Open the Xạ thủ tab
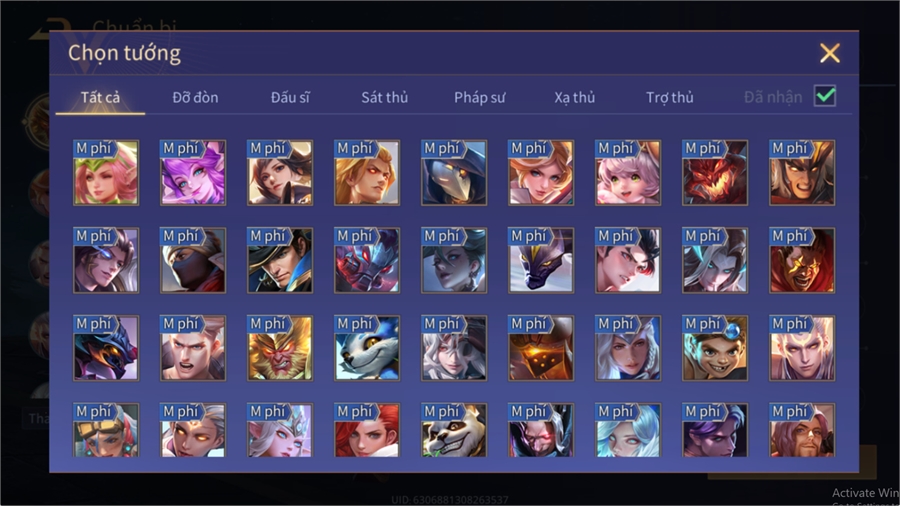The height and width of the screenshot is (506, 900). click(575, 98)
